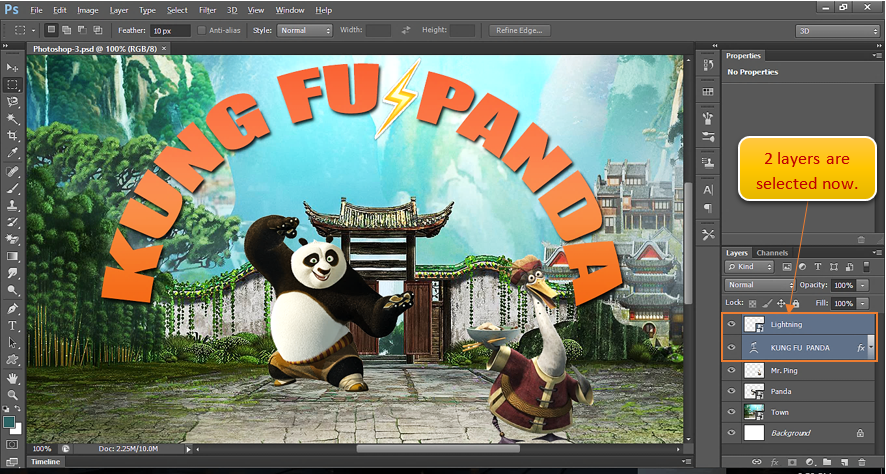Select the Dodge tool
886x474 pixels.
pyautogui.click(x=12, y=290)
